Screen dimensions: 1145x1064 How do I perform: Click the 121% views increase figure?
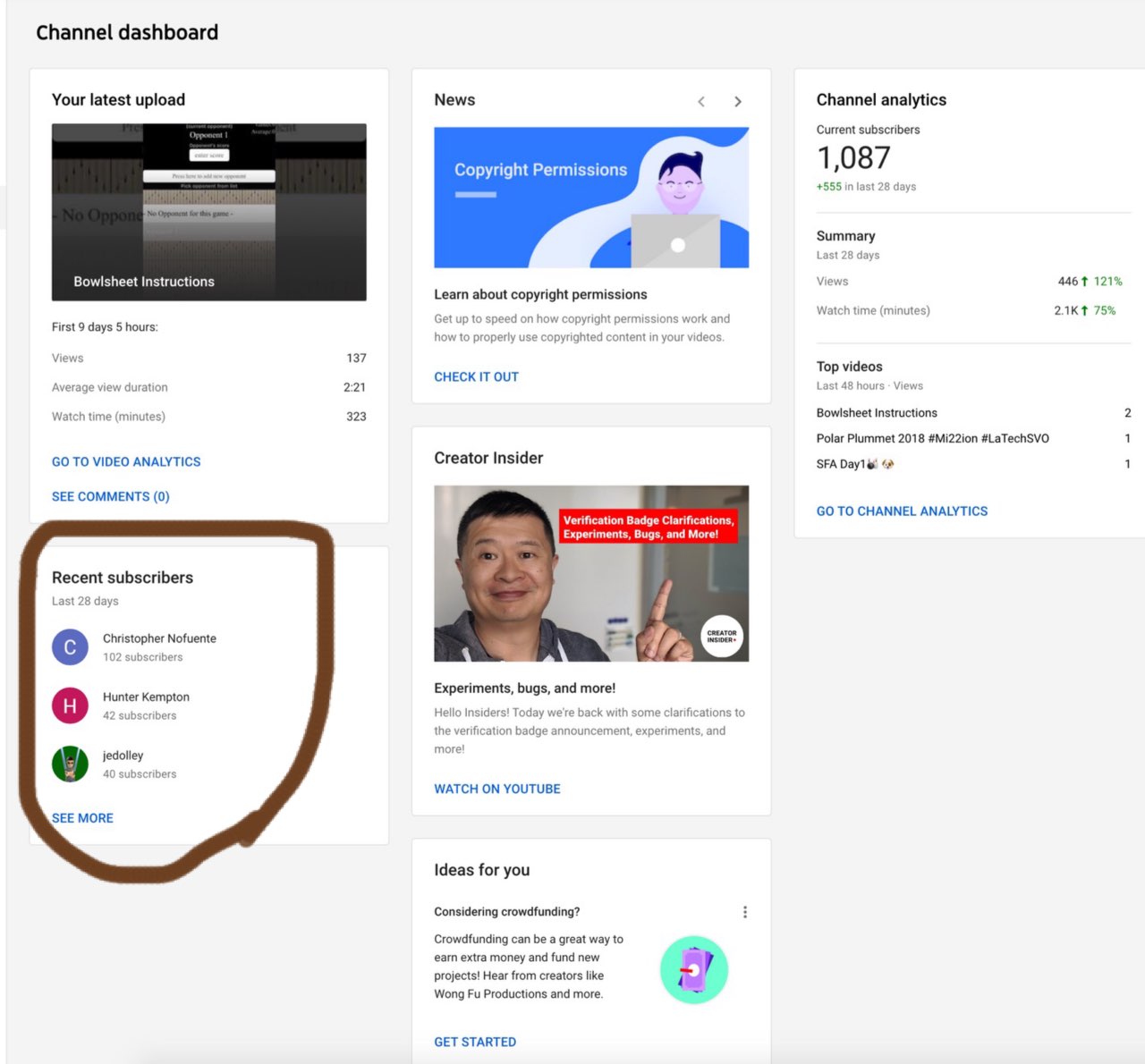click(1107, 282)
